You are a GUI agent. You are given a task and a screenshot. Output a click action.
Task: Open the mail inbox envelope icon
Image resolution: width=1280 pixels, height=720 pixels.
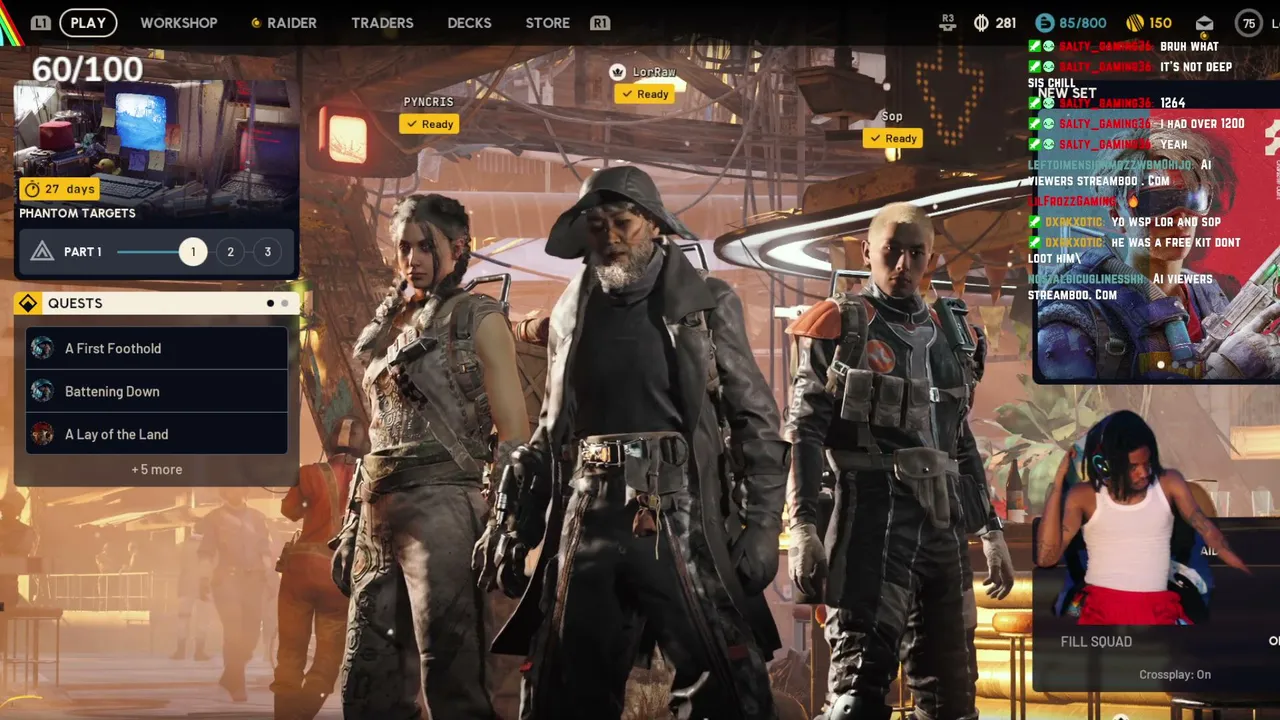point(1204,23)
